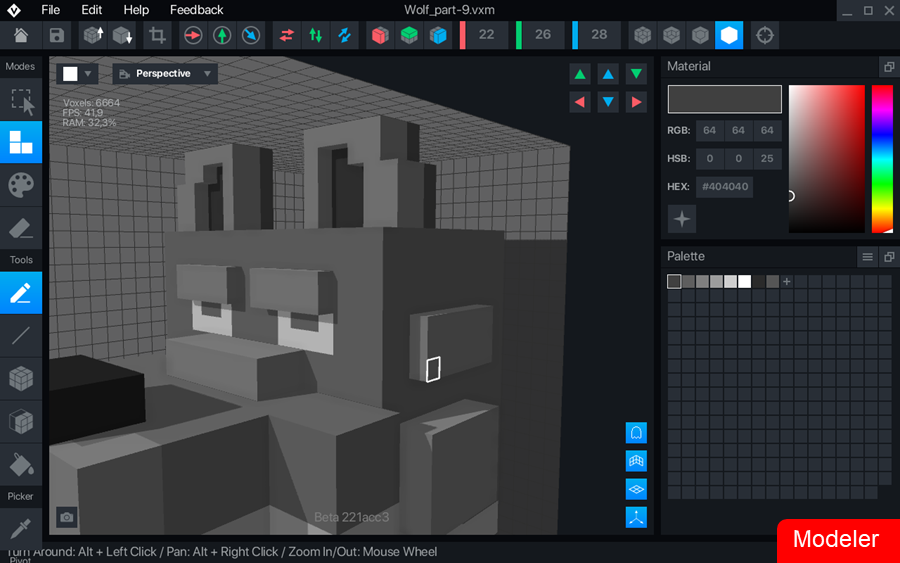The width and height of the screenshot is (900, 563).
Task: Select the Paint mode palette icon
Action: click(x=21, y=185)
